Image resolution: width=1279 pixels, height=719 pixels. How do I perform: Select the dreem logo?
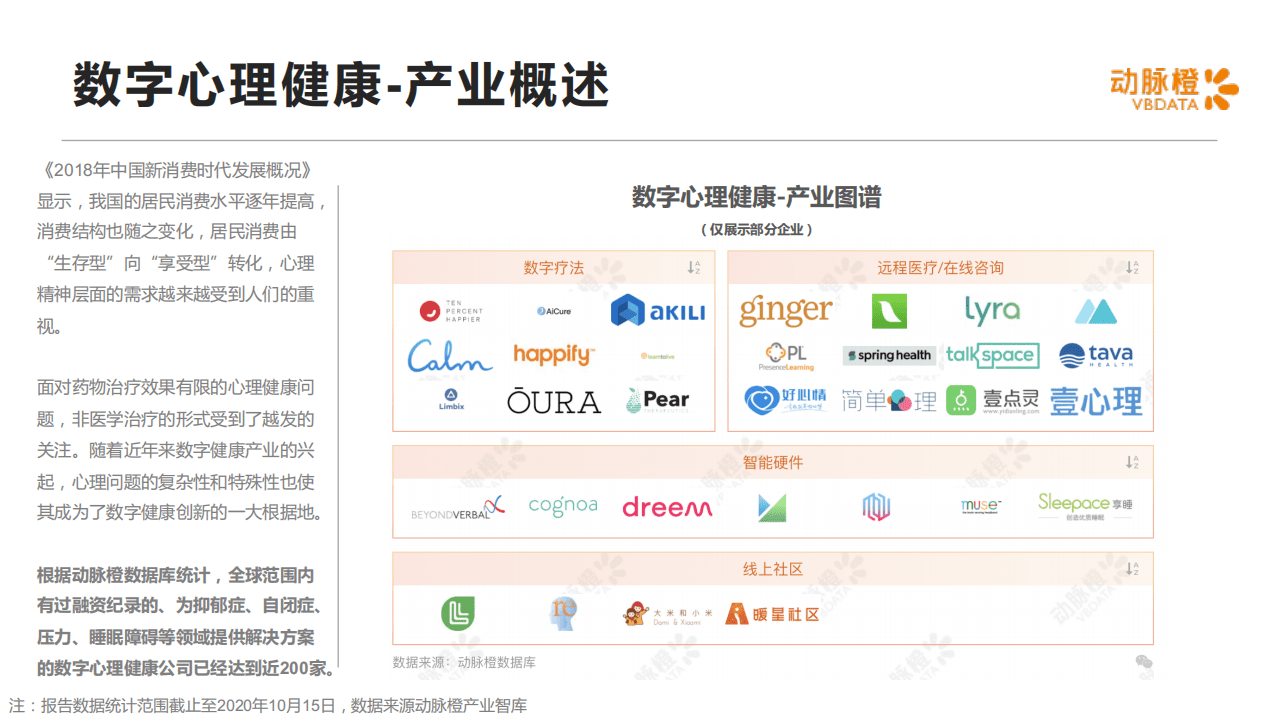pyautogui.click(x=666, y=507)
